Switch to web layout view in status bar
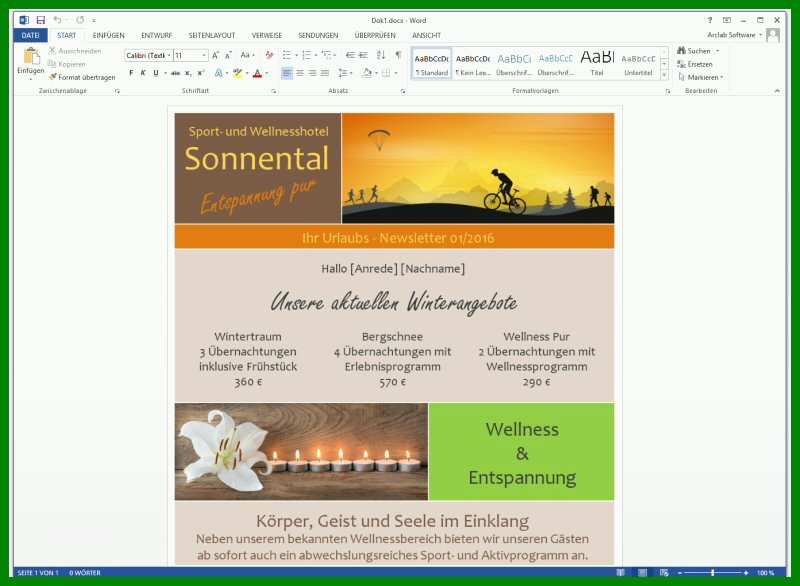Viewport: 800px width, 586px height. 664,573
